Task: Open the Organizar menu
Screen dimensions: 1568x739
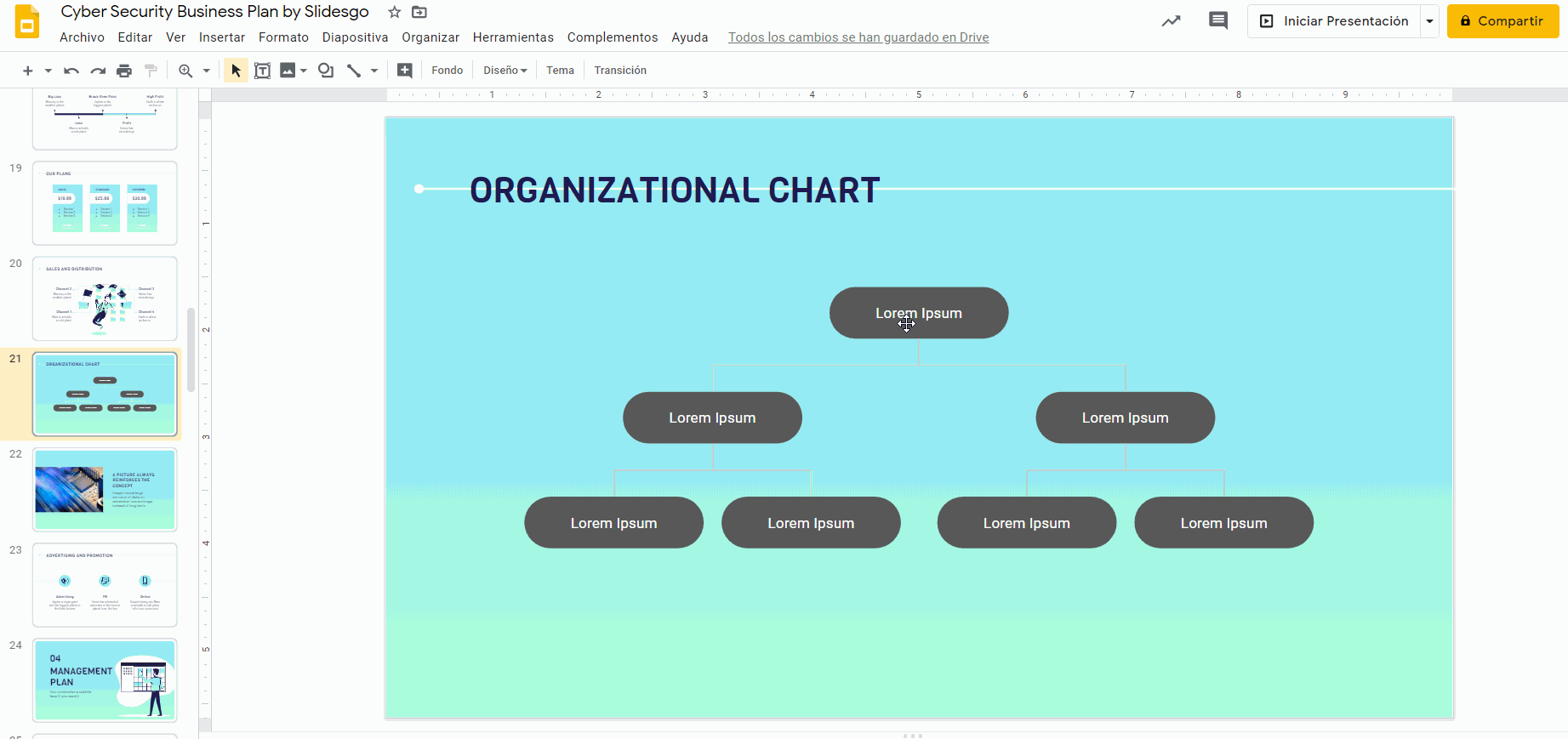Action: coord(430,37)
